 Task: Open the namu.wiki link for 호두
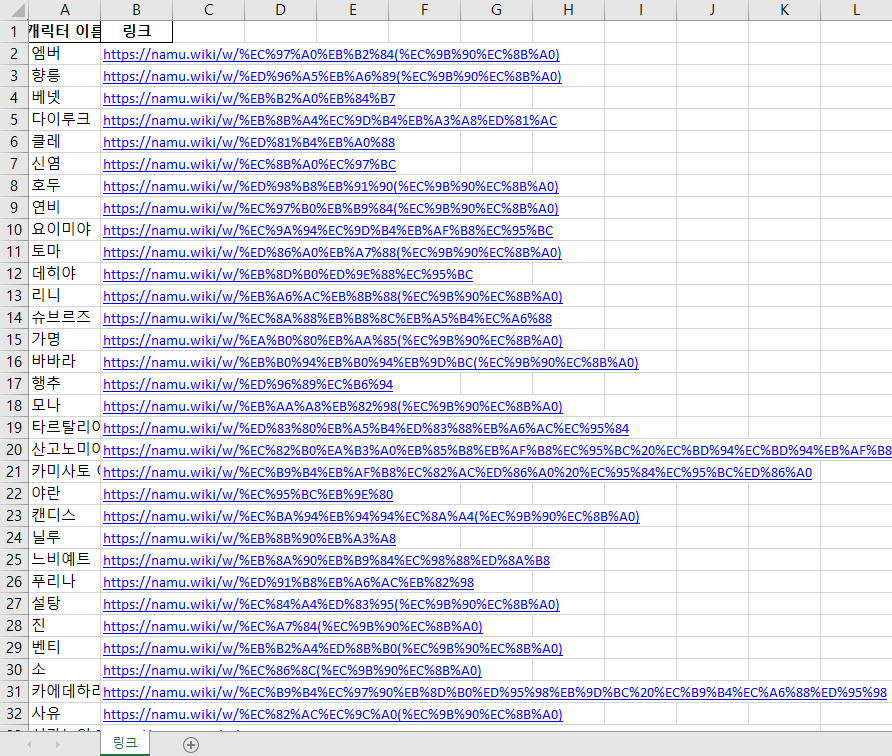pos(331,187)
